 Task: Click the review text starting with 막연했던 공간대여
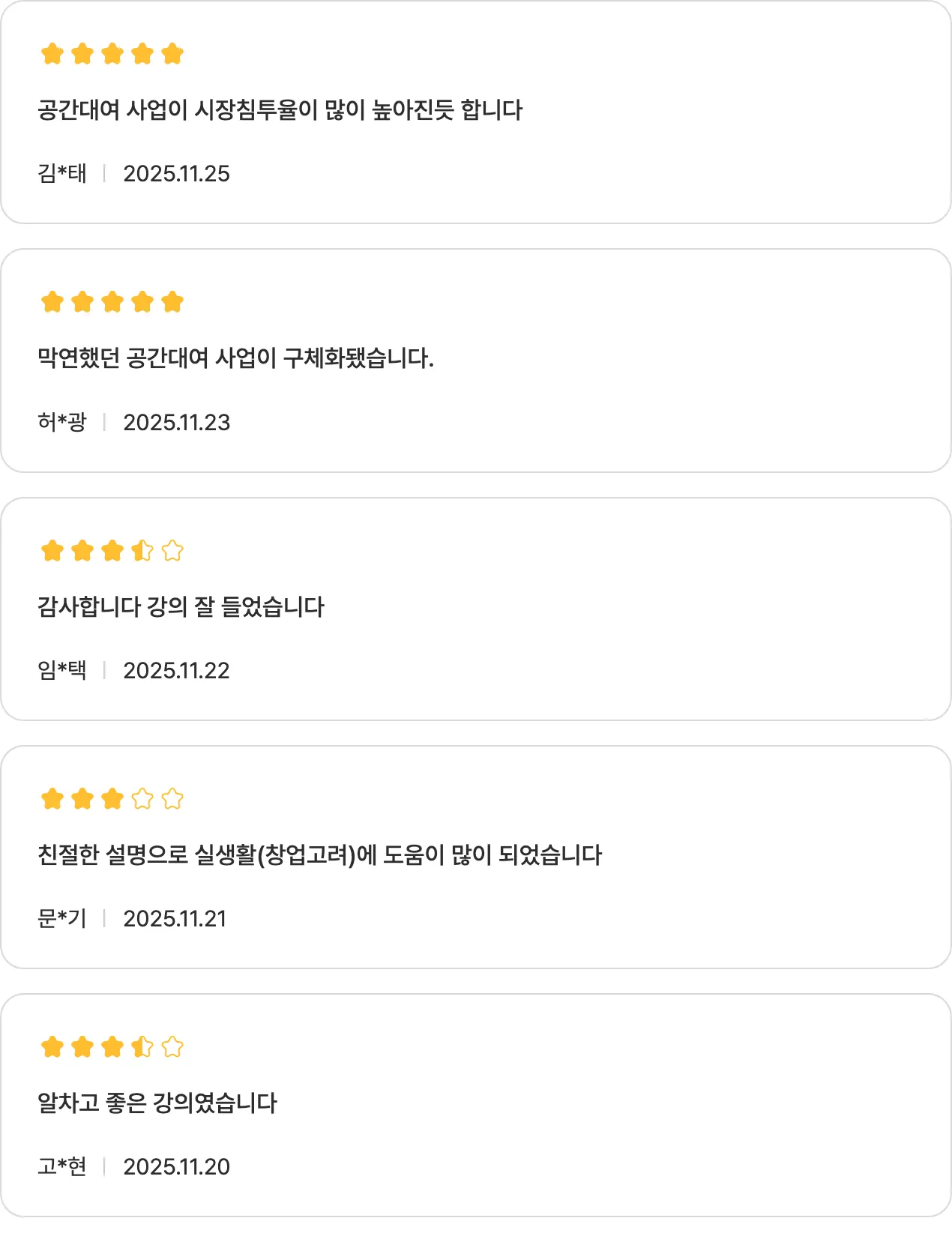click(235, 358)
